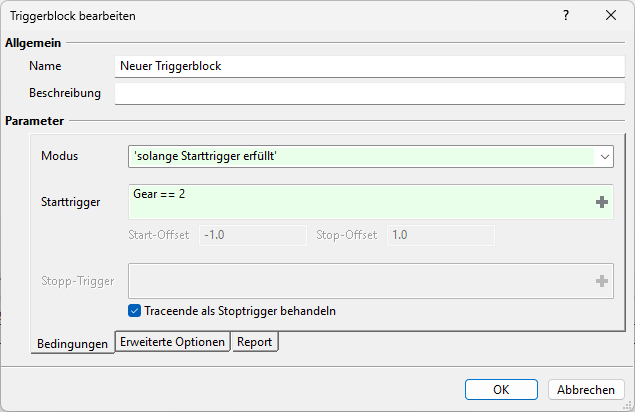Click the Abbrechen button

(586, 389)
